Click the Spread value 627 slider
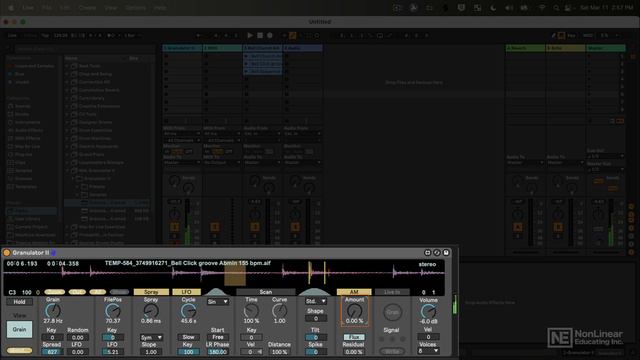Screen dimensions: 640x360 click(x=52, y=352)
